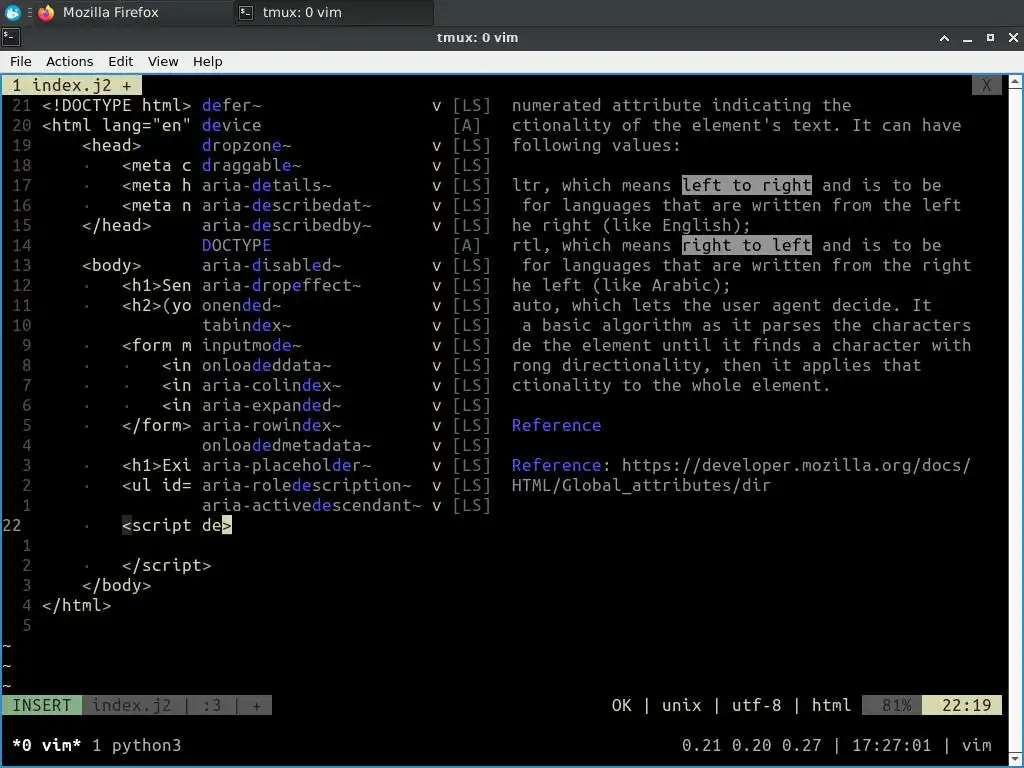The height and width of the screenshot is (768, 1024).
Task: Click the tmux clock 17:27:01
Action: 891,745
